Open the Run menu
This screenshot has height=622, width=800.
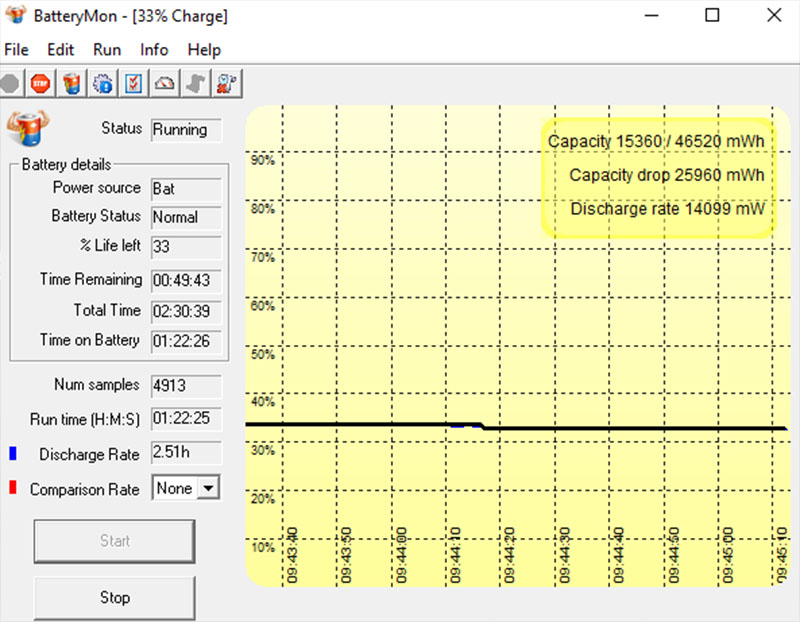(x=107, y=50)
